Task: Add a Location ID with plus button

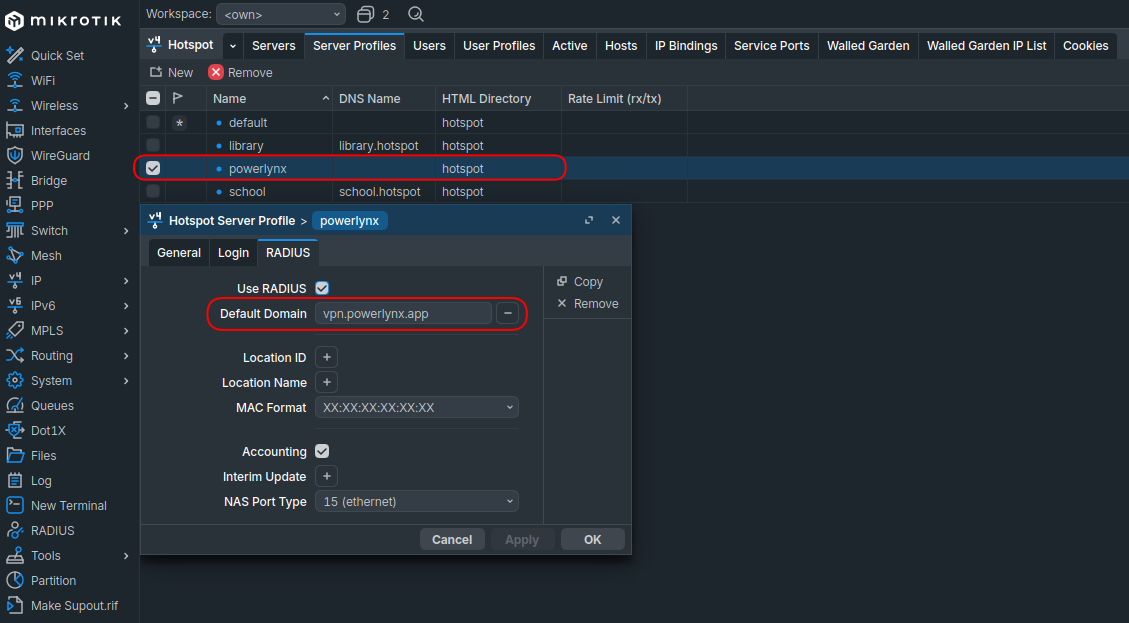Action: (x=326, y=357)
